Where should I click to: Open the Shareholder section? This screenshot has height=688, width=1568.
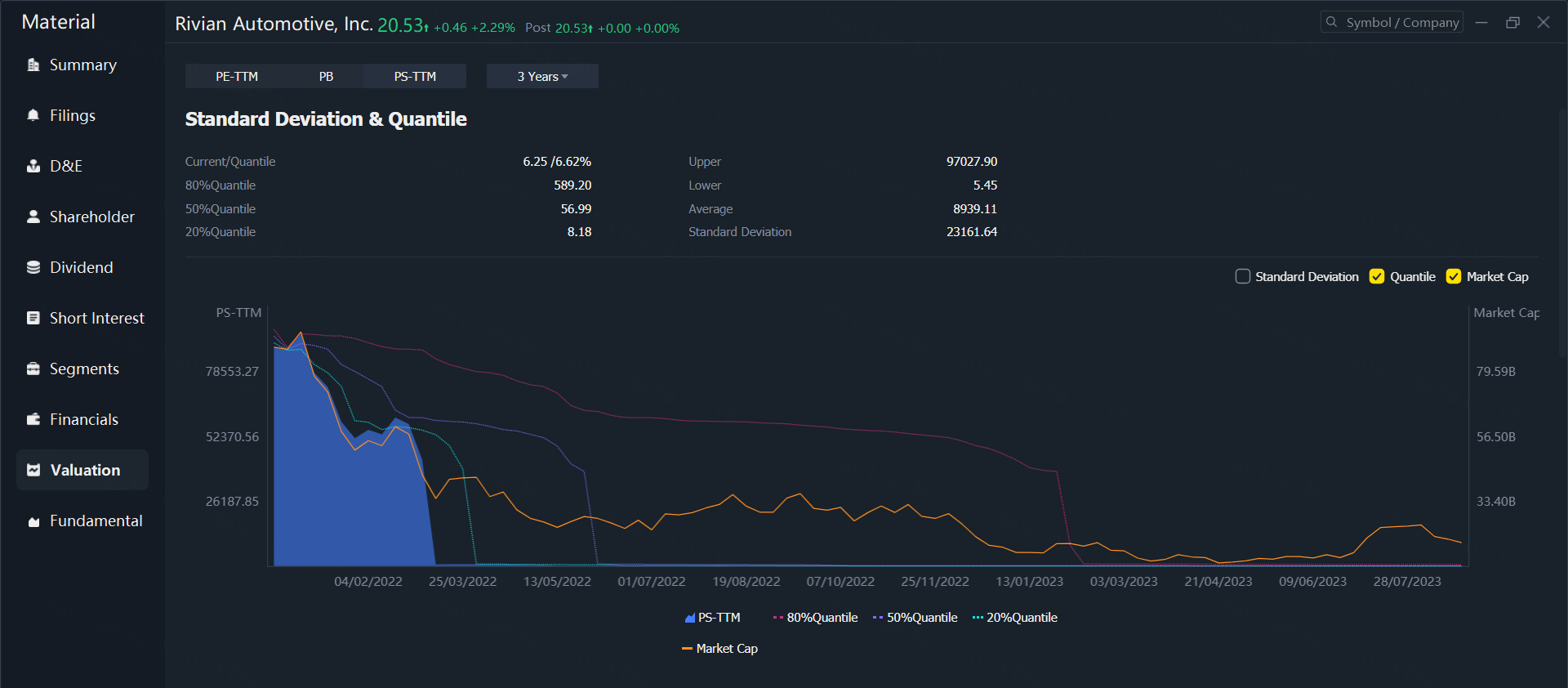click(82, 217)
